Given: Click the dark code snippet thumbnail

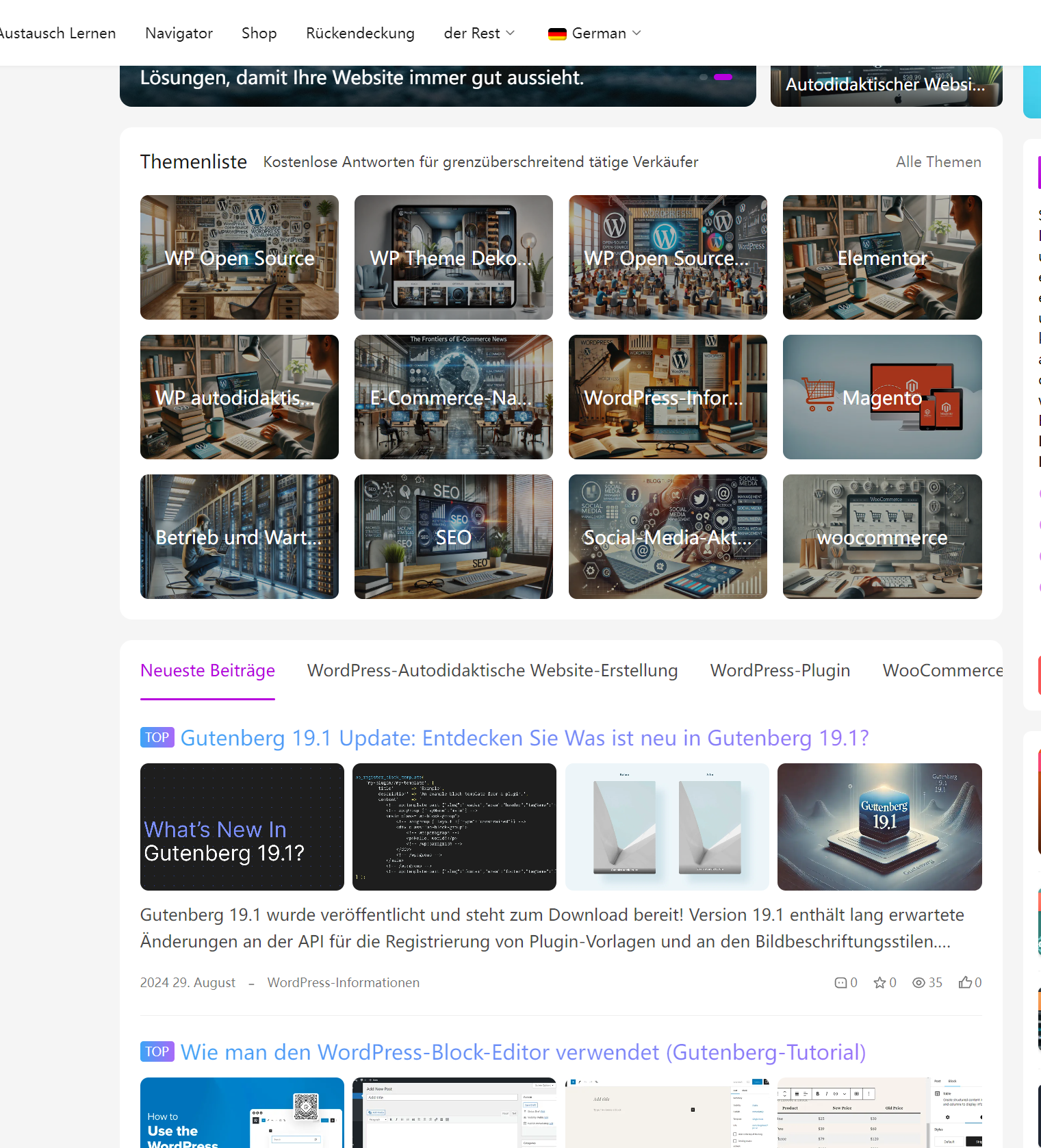Looking at the screenshot, I should click(x=454, y=827).
